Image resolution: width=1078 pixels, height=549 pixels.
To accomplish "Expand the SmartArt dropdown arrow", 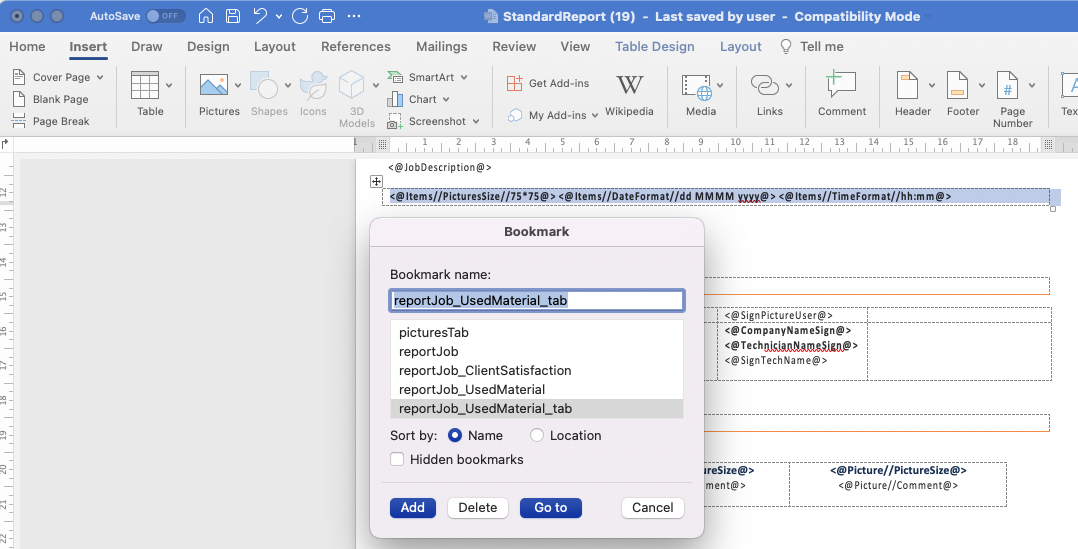I will (464, 78).
